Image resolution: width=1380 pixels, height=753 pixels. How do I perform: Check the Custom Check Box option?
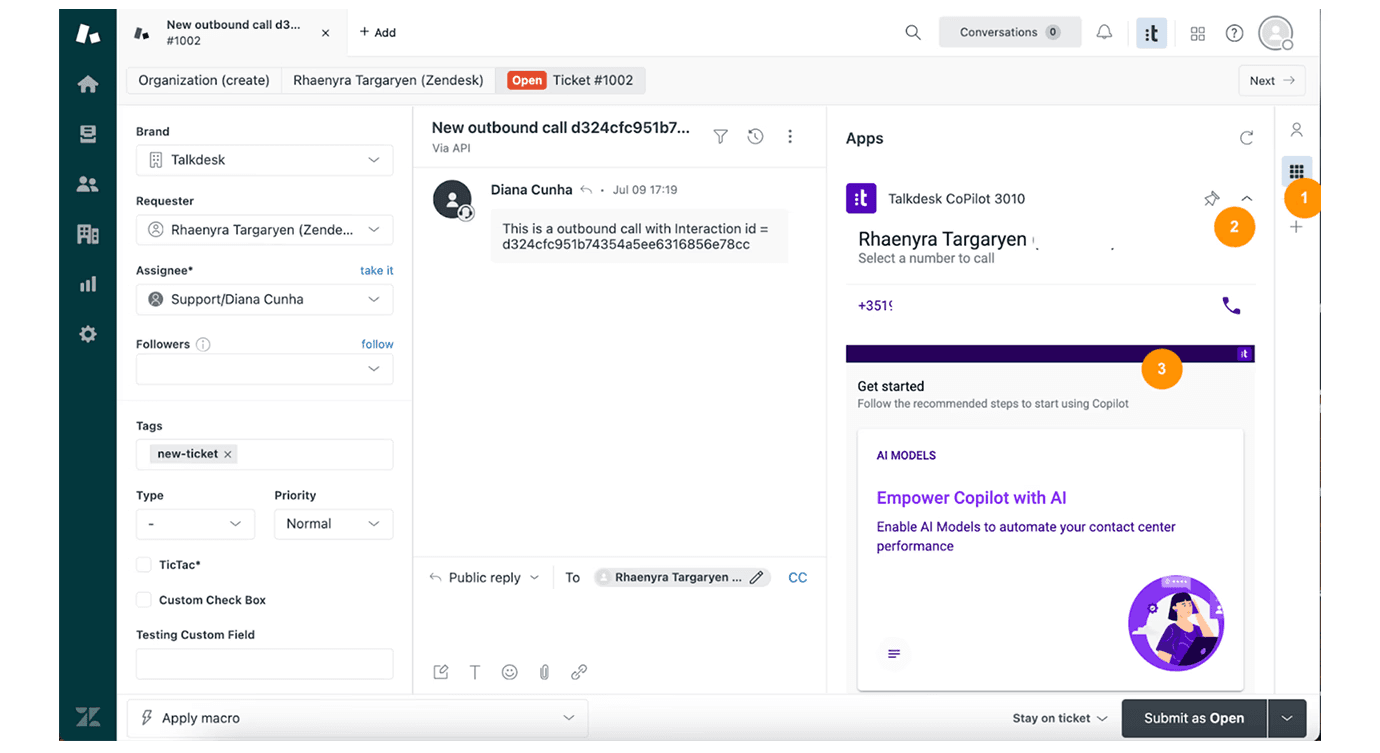click(x=144, y=600)
